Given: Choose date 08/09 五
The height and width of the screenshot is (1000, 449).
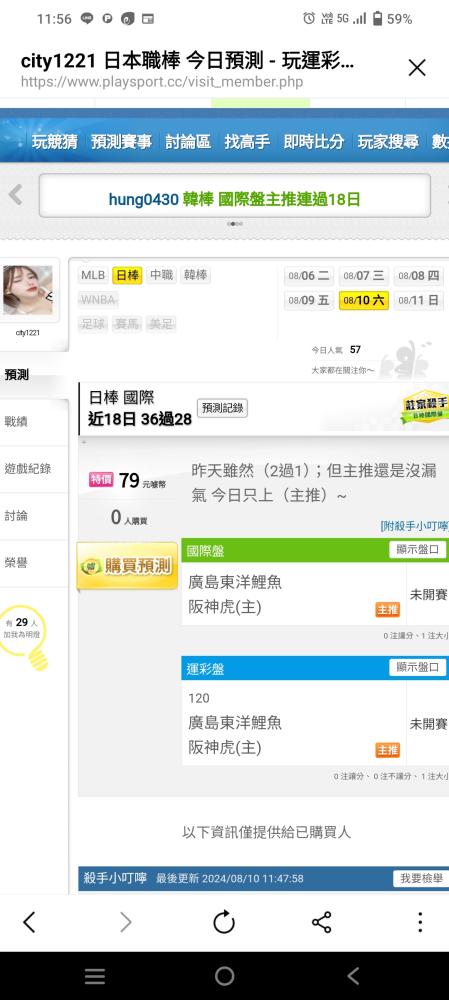Looking at the screenshot, I should click(x=309, y=300).
